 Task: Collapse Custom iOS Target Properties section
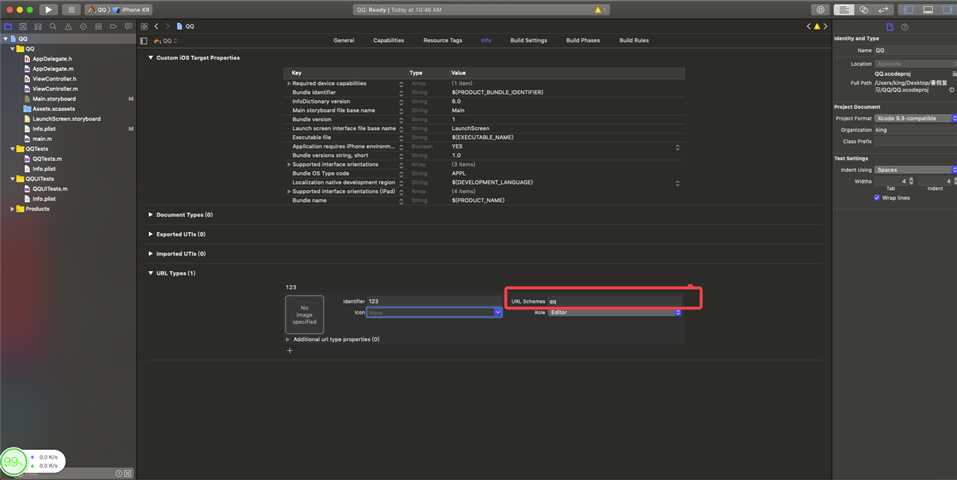151,58
